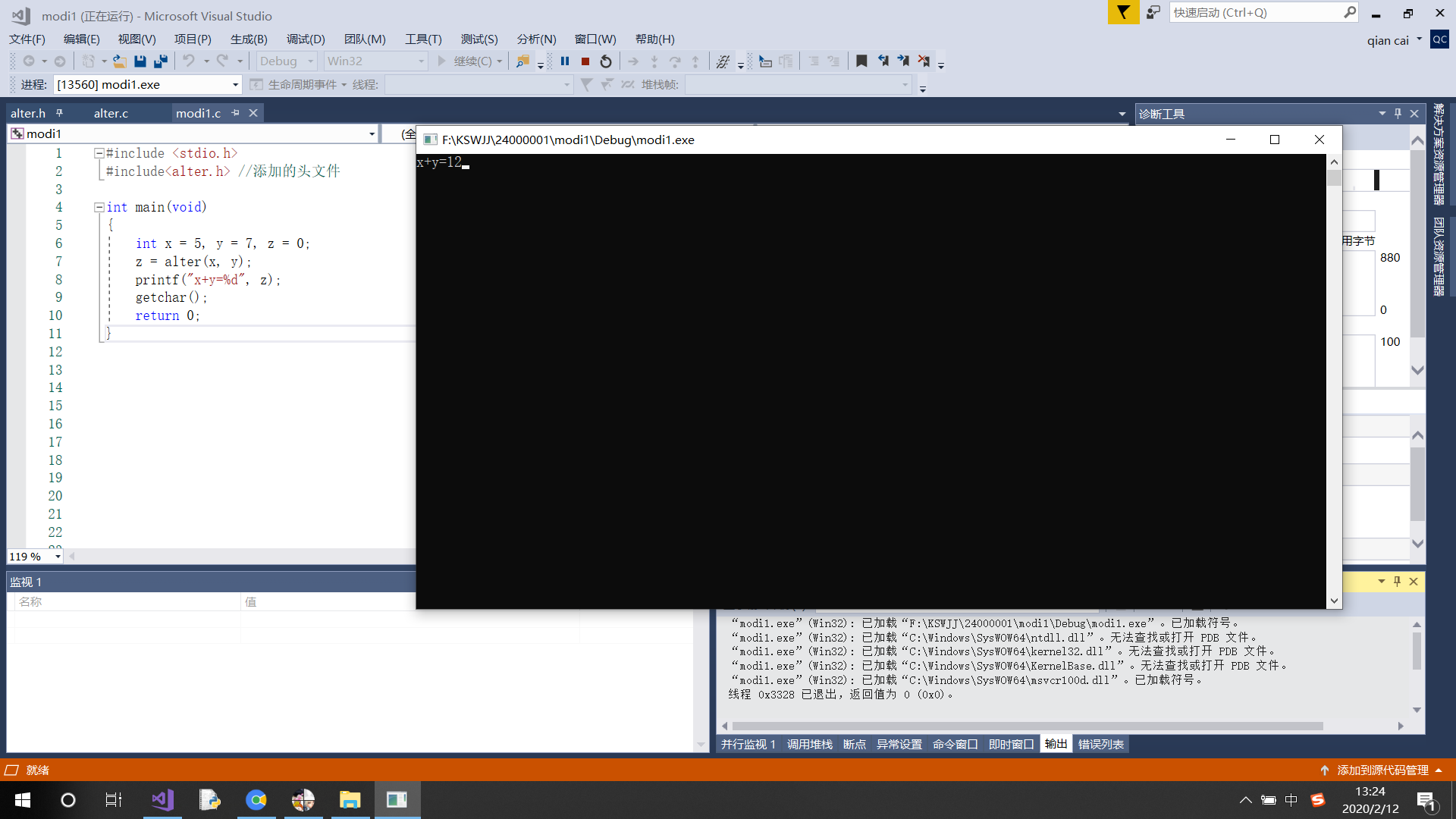
Task: Click the output panel horizontal scrollbar
Action: pyautogui.click(x=1024, y=726)
